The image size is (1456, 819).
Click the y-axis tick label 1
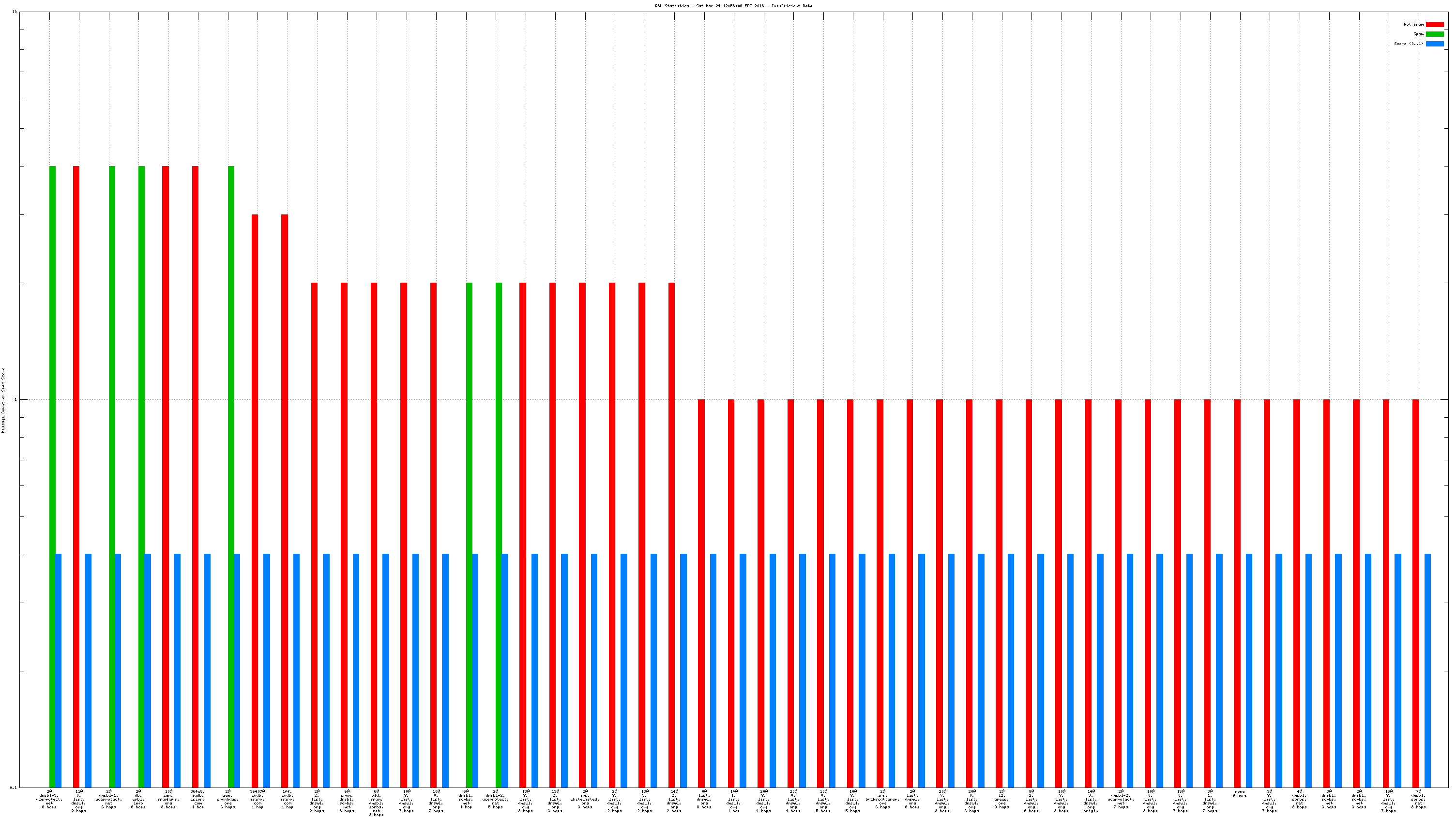coord(15,400)
